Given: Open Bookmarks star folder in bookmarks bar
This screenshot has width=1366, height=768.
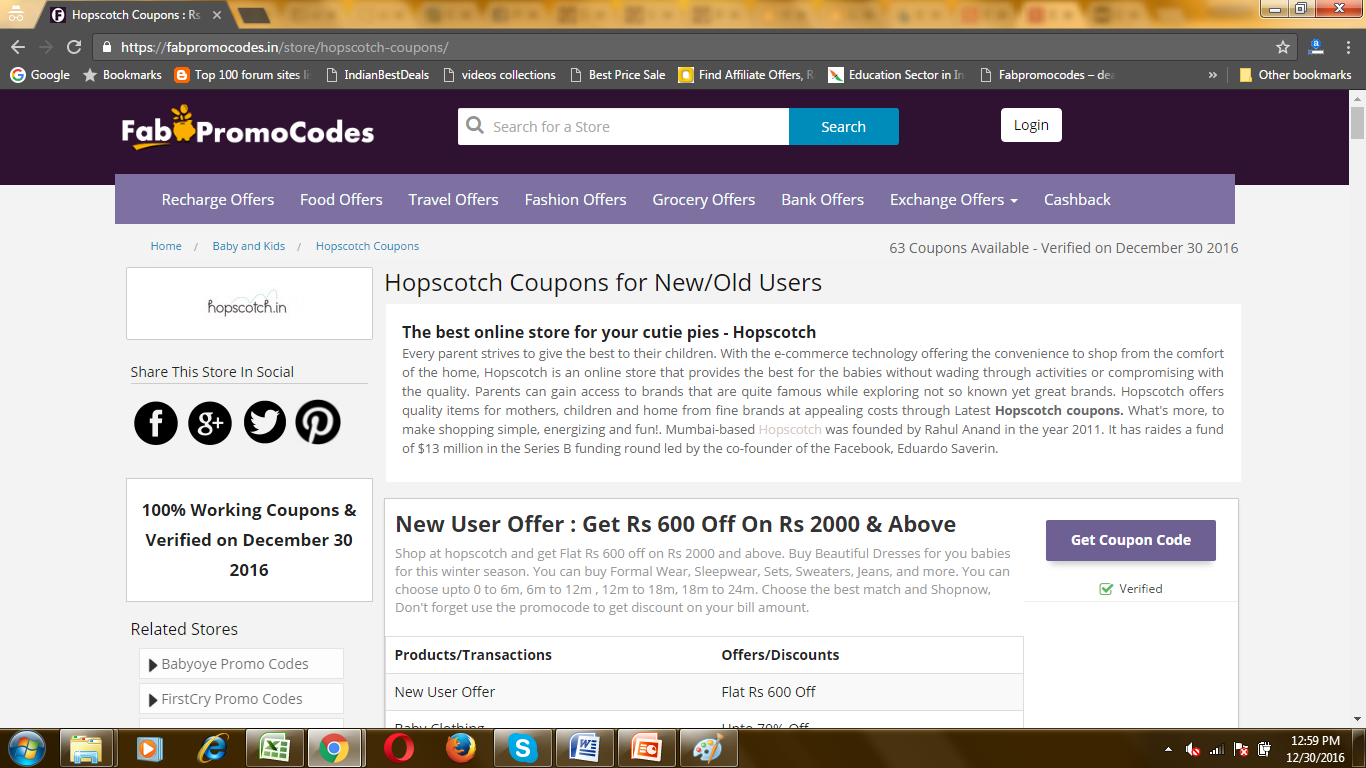Looking at the screenshot, I should click(x=122, y=75).
